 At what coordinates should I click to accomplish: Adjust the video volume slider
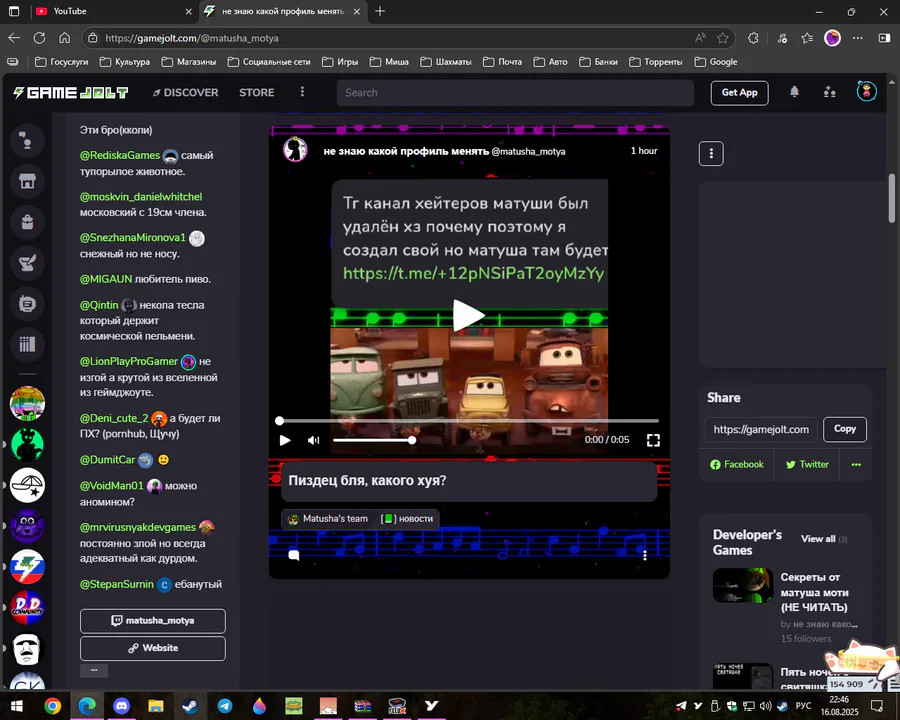click(x=373, y=440)
